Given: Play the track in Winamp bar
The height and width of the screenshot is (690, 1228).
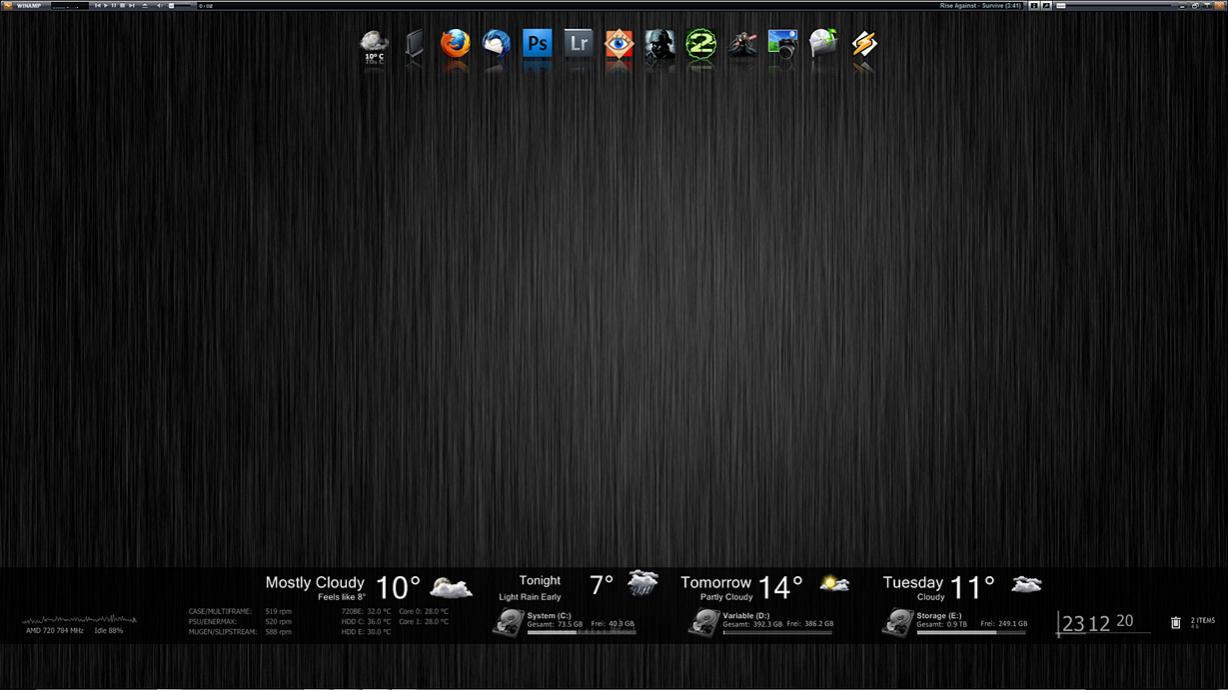Looking at the screenshot, I should 106,5.
